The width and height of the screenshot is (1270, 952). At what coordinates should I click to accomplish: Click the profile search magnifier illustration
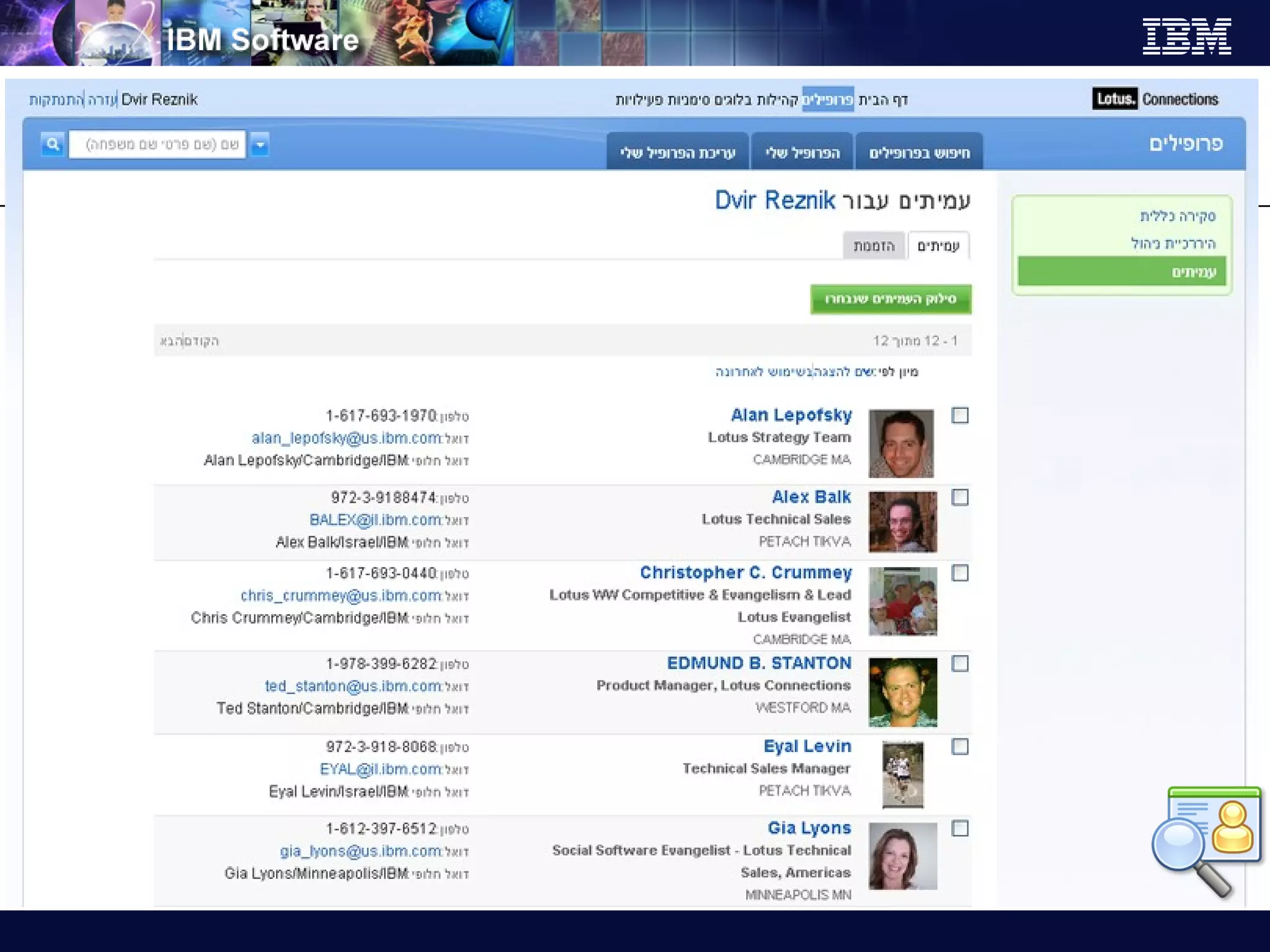pyautogui.click(x=1206, y=840)
